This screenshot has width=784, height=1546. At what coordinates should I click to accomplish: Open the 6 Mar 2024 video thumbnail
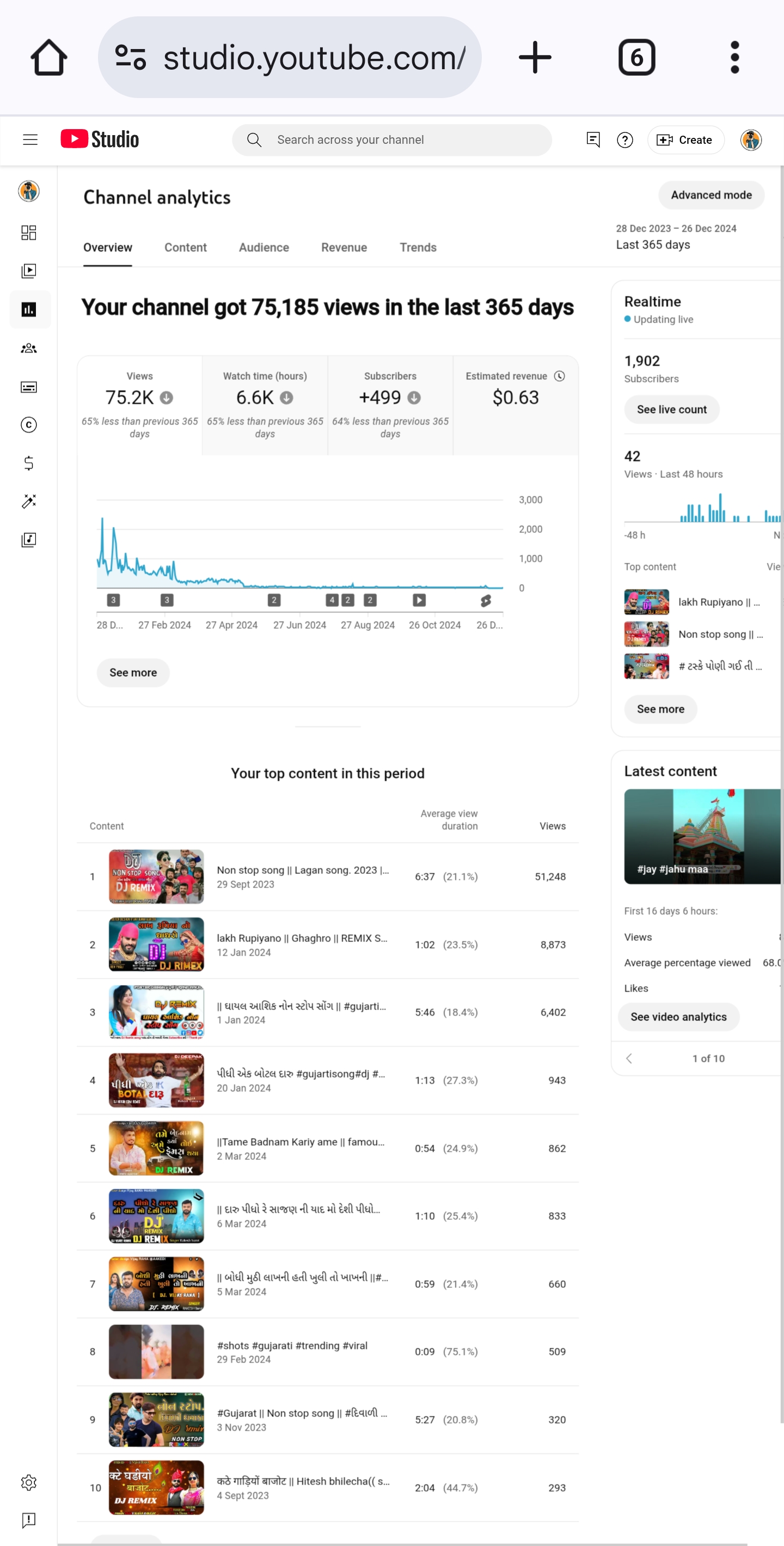156,1216
